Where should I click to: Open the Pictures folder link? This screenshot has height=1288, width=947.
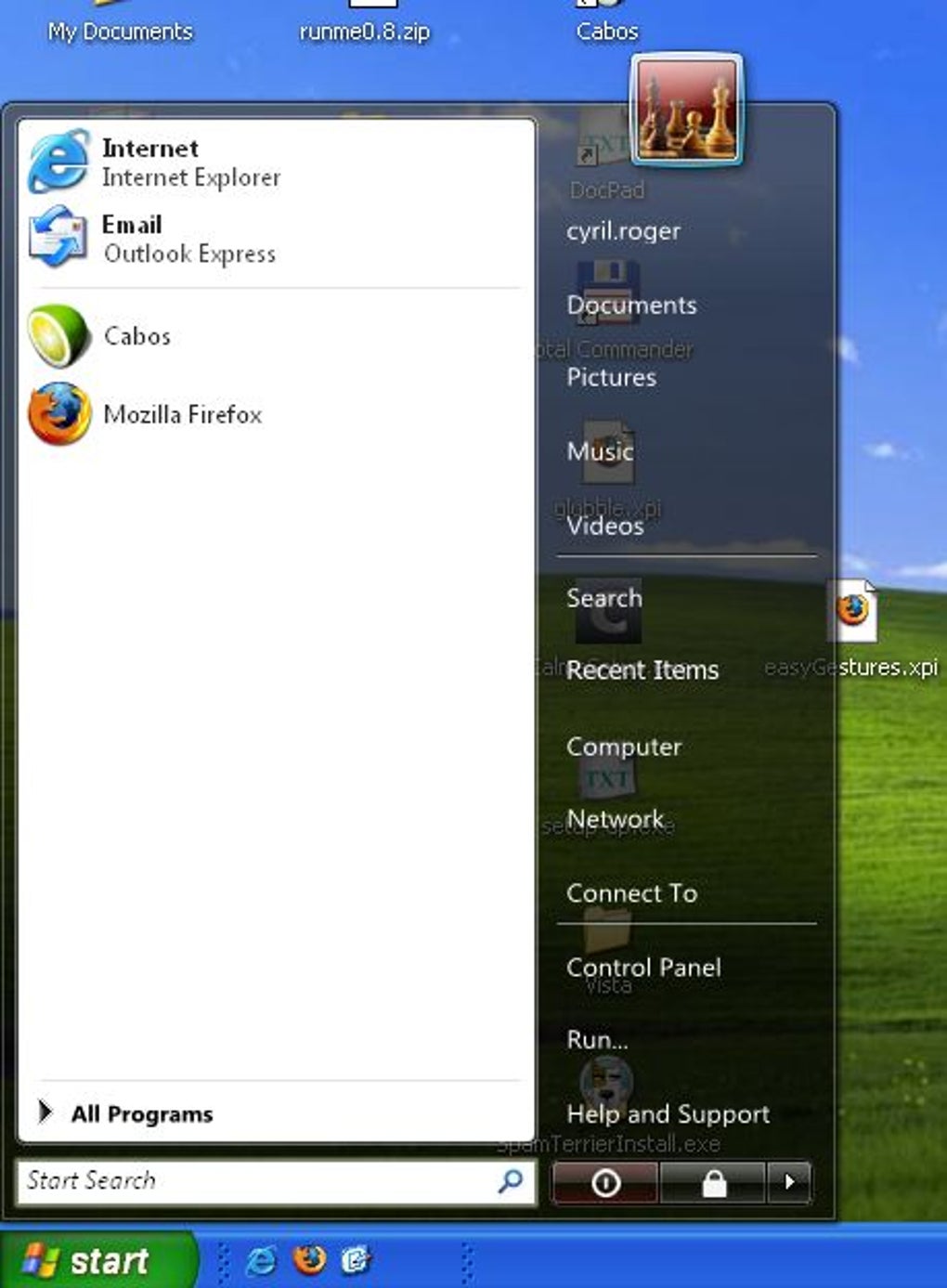(x=611, y=377)
